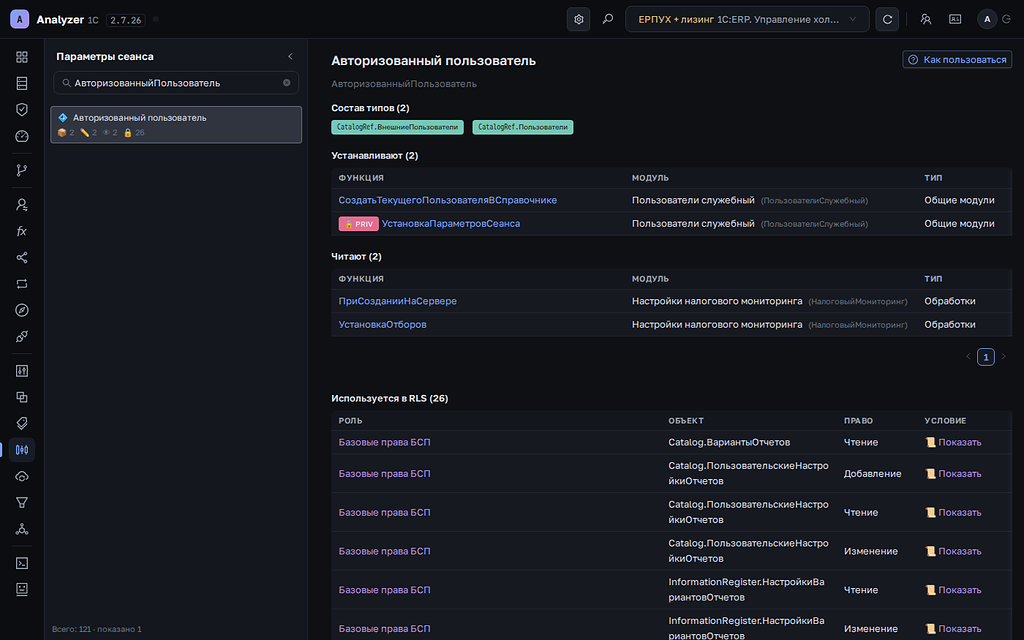Open the ID card icon in top bar
Screen dimensions: 1024x640
pos(955,20)
